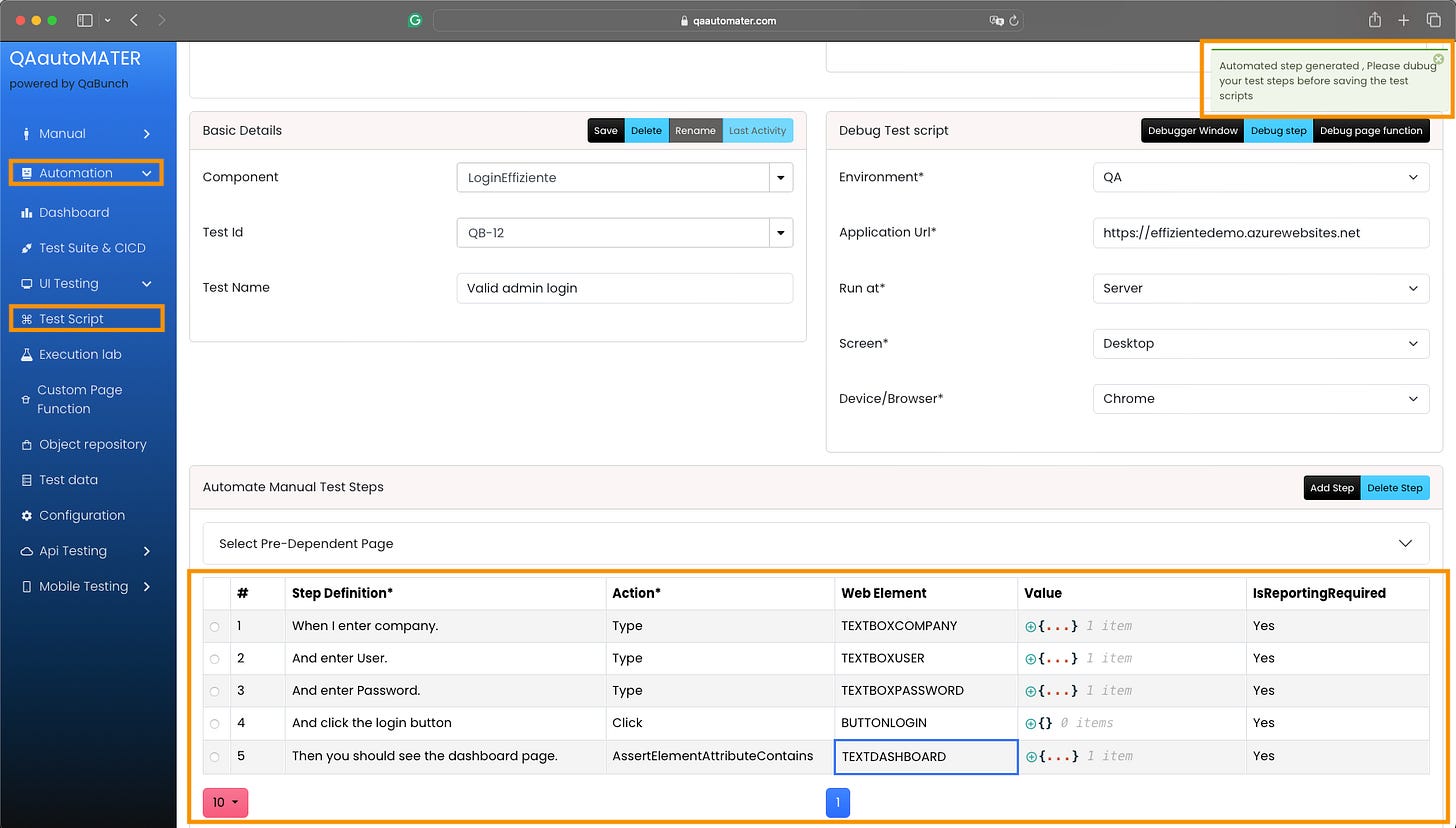The height and width of the screenshot is (828, 1456).
Task: Click the Configuration gear icon
Action: coord(25,515)
